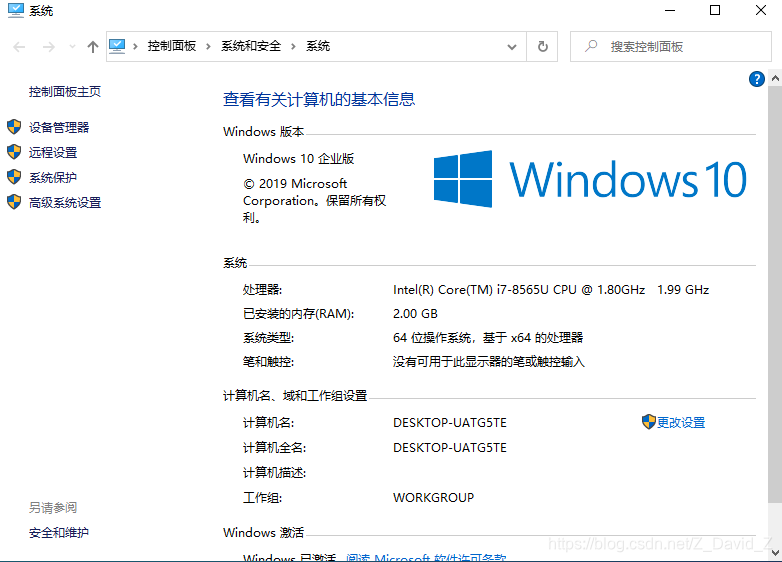The image size is (782, 562).
Task: Click the 计算机名 value DESKTOP-UATG5TE
Action: [450, 423]
